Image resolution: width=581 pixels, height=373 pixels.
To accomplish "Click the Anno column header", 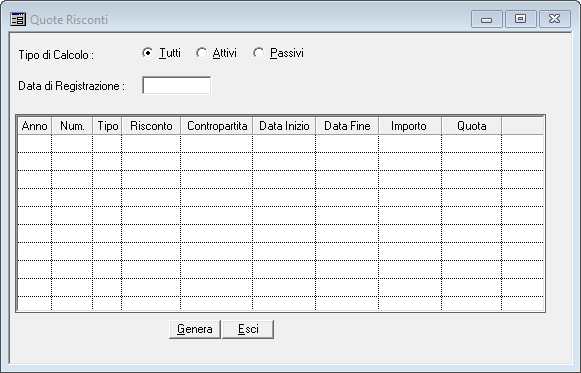I will [34, 126].
